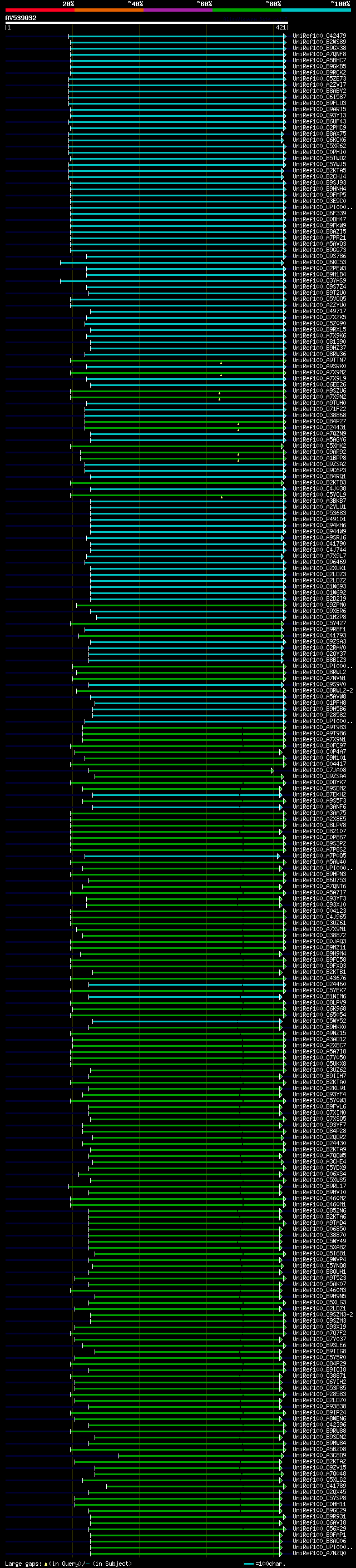
Task: Click the label UniRef100_Q6KCK6
Action: click(319, 140)
